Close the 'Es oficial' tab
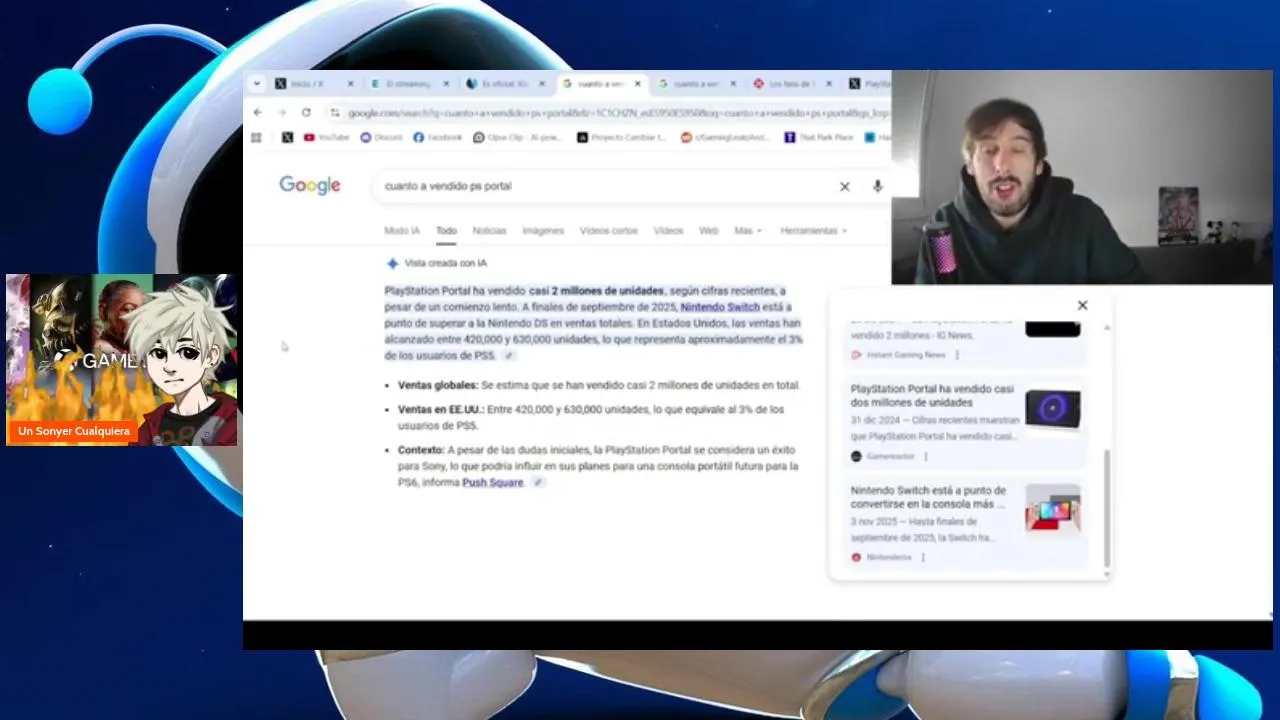Screen dimensions: 1280x720 pyautogui.click(x=542, y=84)
